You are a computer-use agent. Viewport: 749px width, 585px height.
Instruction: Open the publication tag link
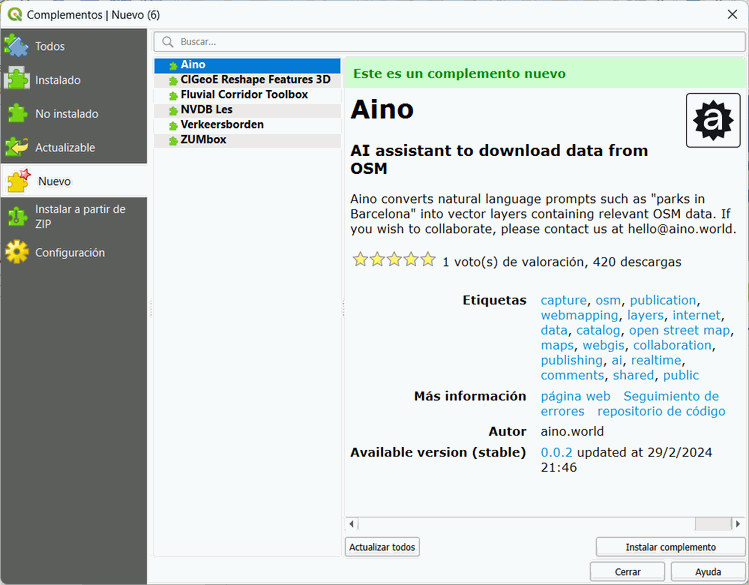pos(663,300)
